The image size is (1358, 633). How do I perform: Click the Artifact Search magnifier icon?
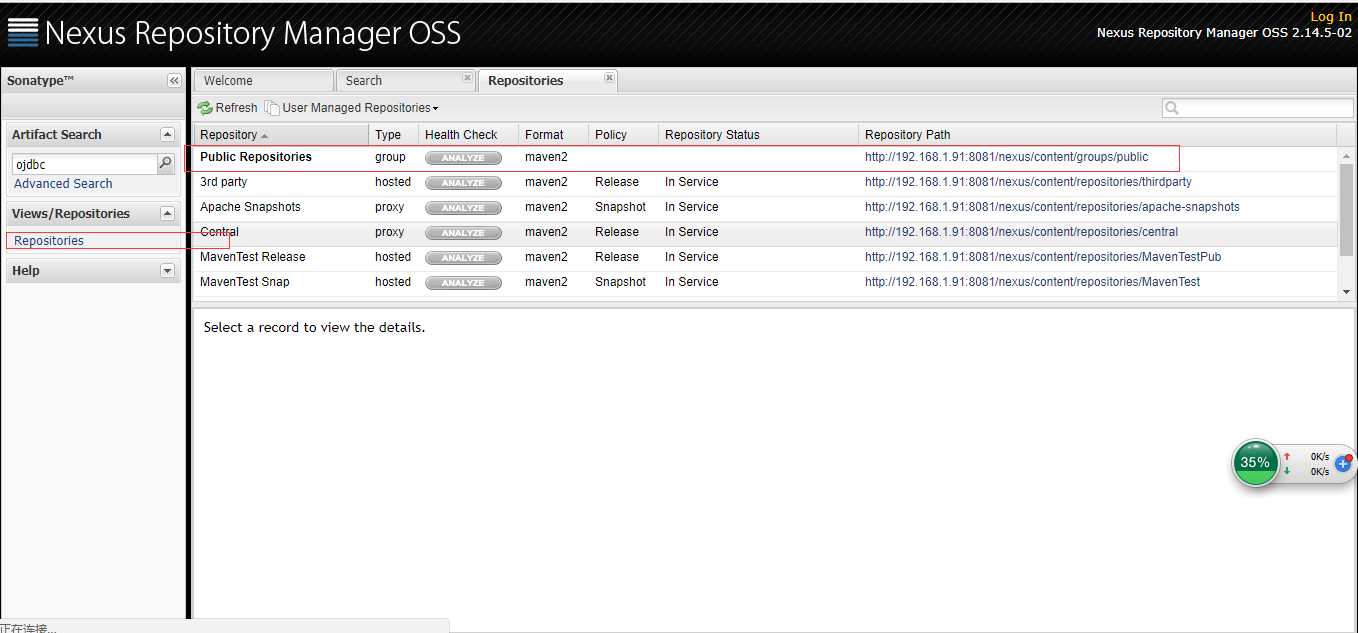click(166, 163)
